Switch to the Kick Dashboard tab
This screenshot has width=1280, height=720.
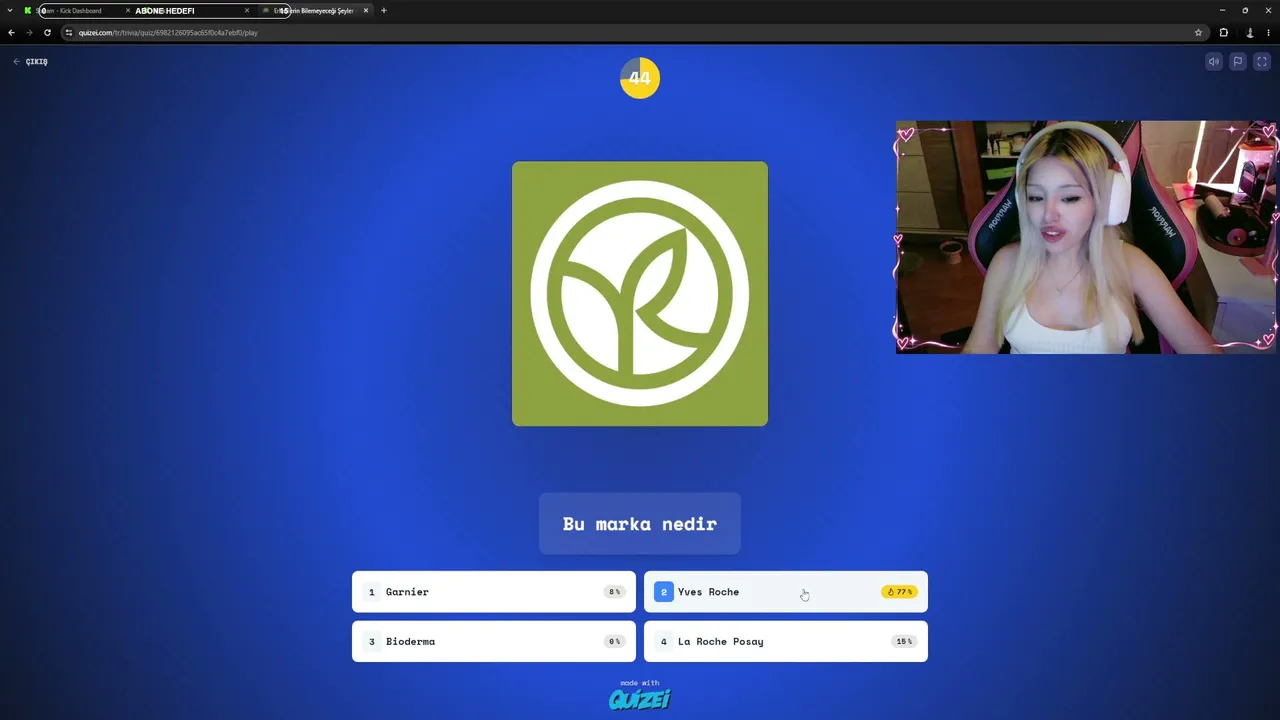[x=76, y=10]
